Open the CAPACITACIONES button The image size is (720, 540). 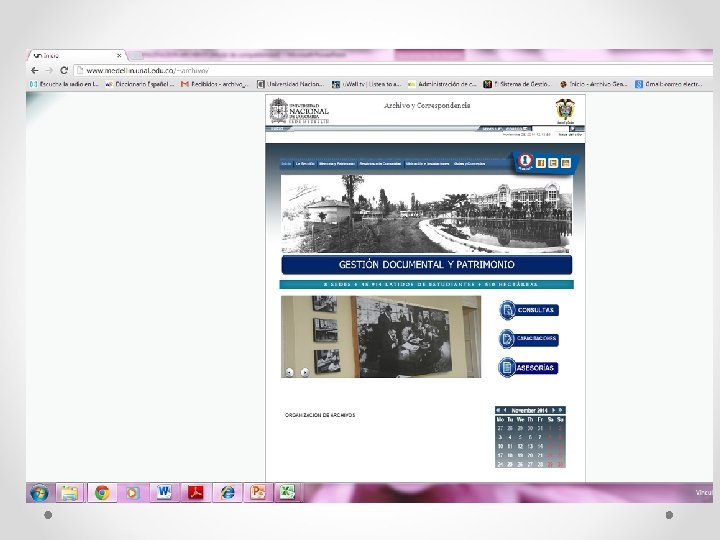pos(529,339)
